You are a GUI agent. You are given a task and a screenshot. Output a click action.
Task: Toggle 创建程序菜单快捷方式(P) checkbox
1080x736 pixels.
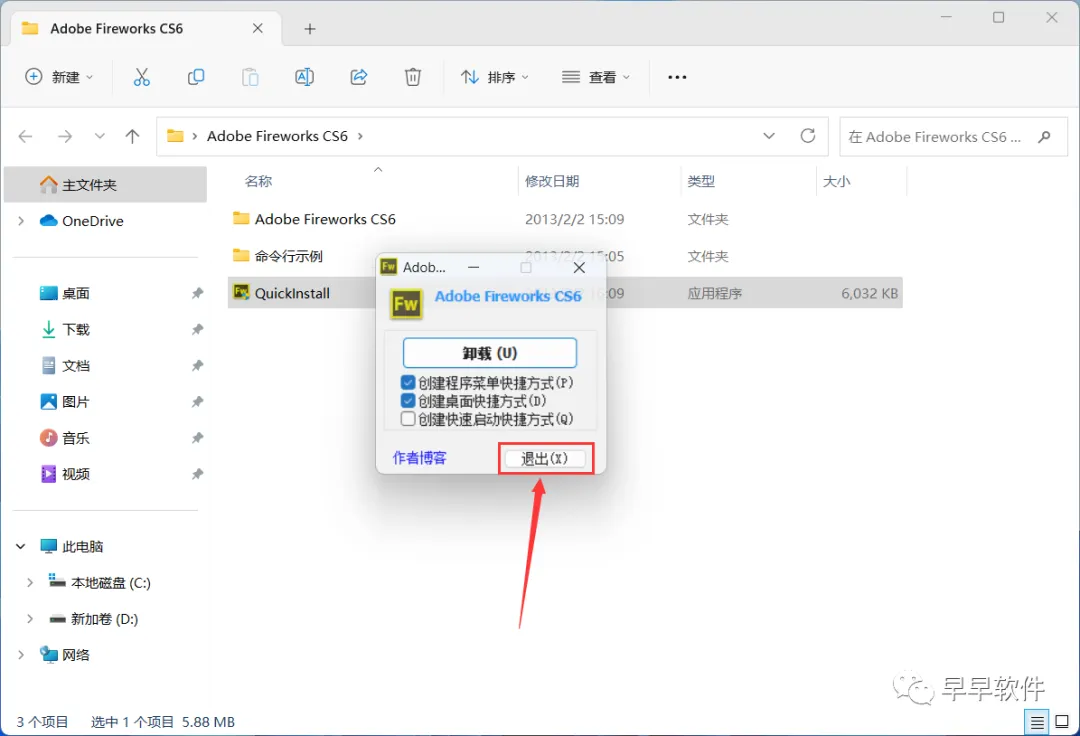tap(408, 382)
